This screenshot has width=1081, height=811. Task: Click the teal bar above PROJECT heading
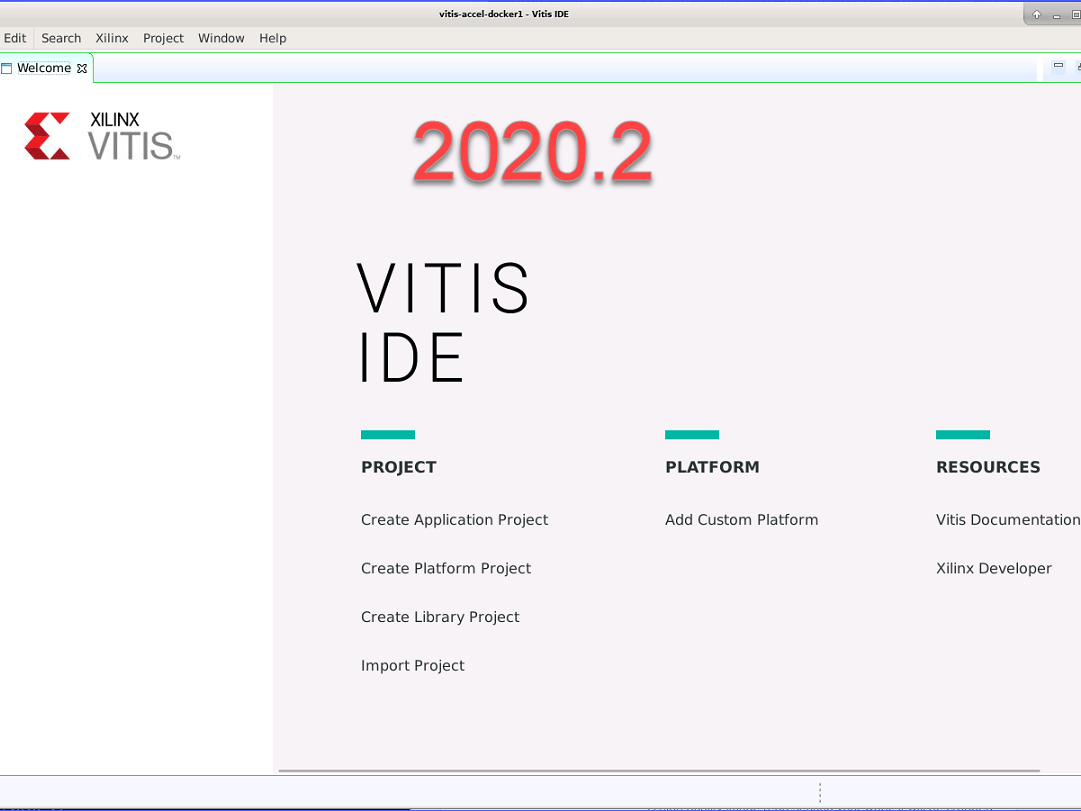(387, 434)
